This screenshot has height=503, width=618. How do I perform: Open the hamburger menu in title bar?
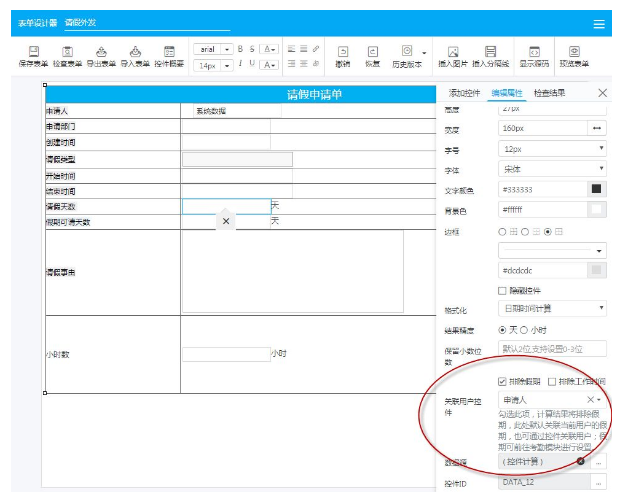pyautogui.click(x=599, y=23)
